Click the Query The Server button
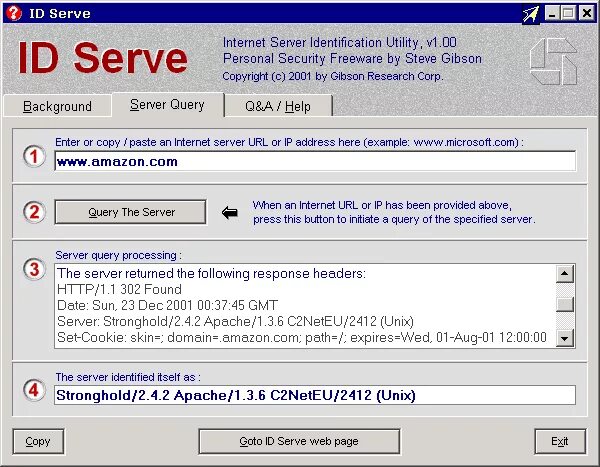Image resolution: width=600 pixels, height=467 pixels. click(x=130, y=212)
